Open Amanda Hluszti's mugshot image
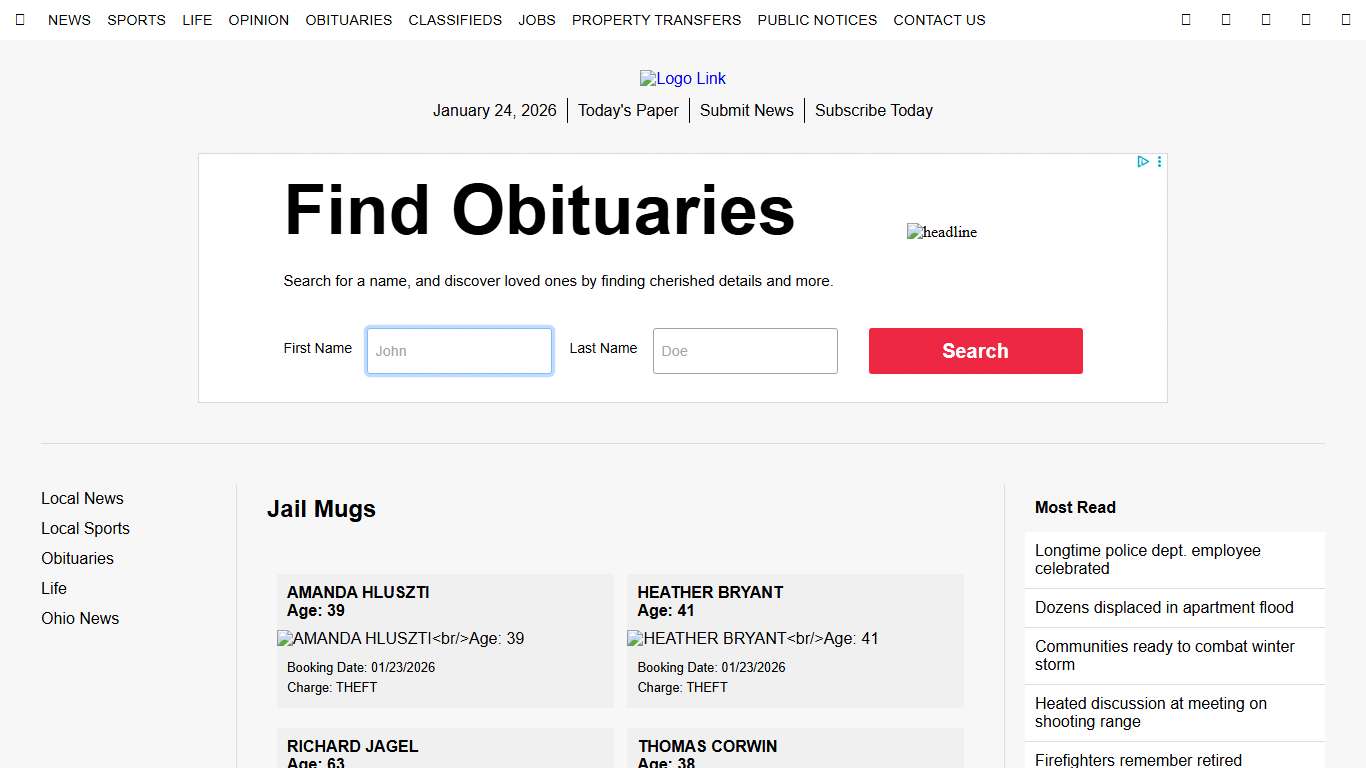 [x=400, y=639]
